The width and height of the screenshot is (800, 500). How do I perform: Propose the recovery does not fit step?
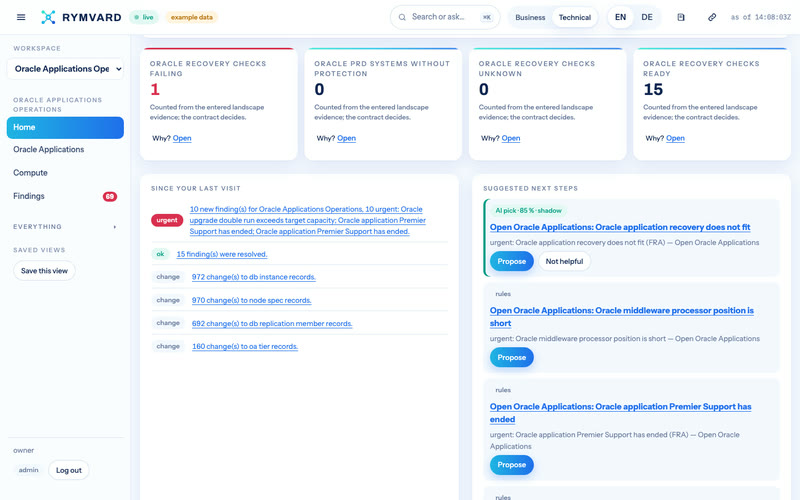pyautogui.click(x=512, y=261)
